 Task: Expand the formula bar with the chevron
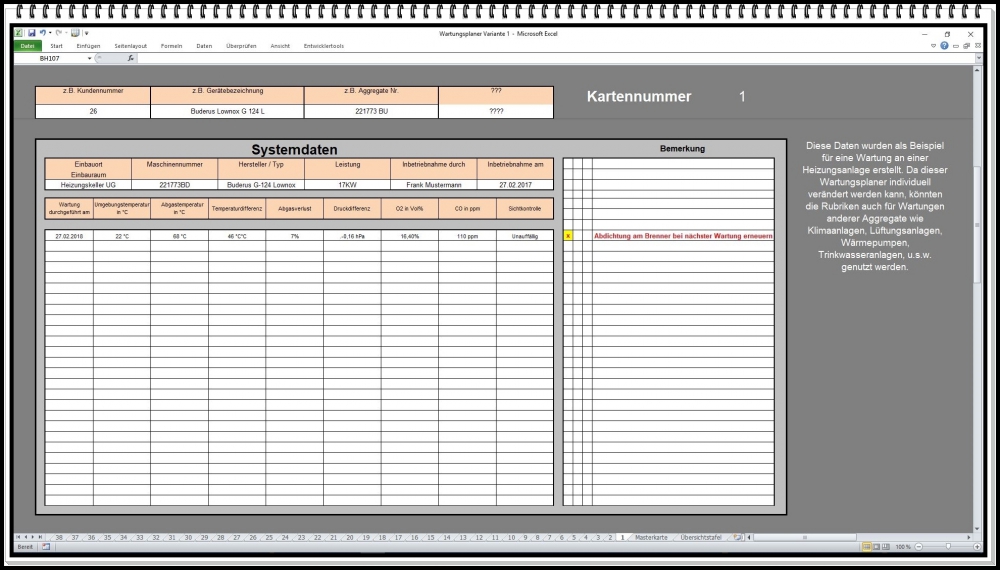(x=978, y=58)
